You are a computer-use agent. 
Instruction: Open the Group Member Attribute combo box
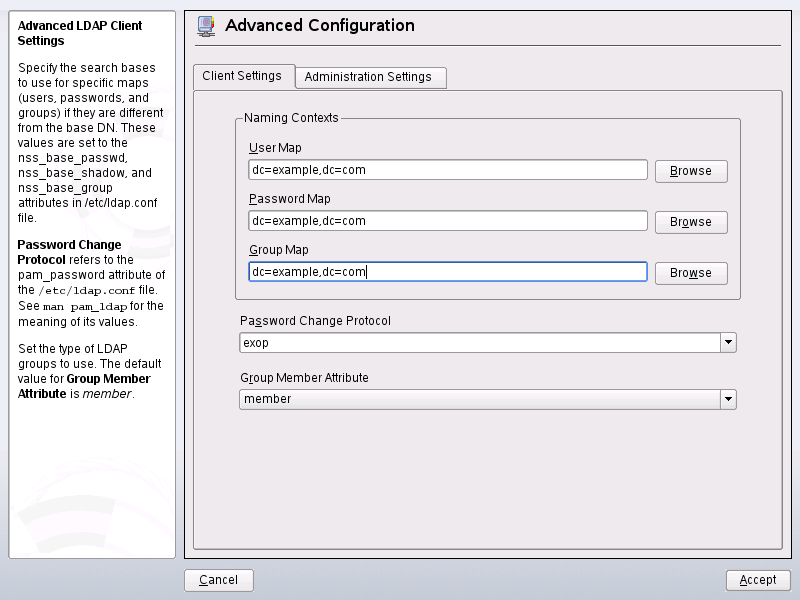[x=487, y=399]
